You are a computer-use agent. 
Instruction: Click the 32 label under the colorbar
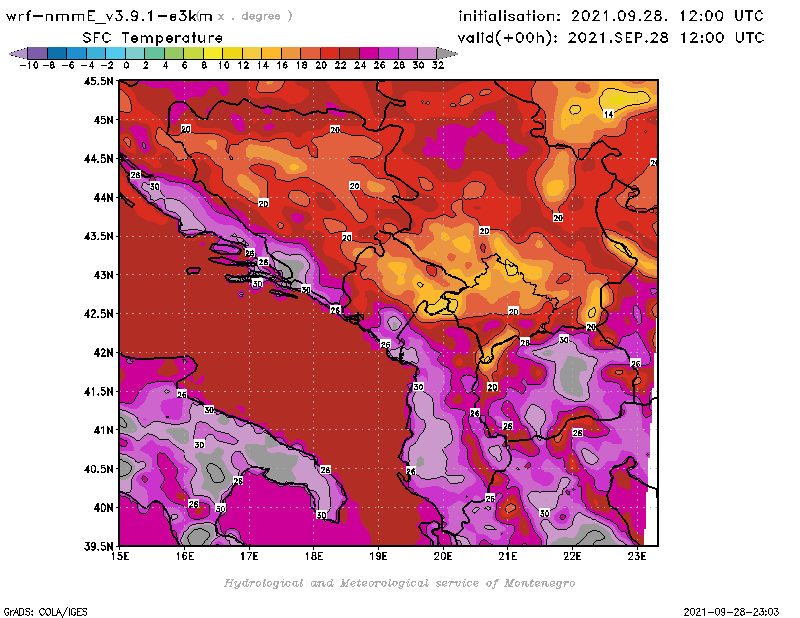coord(438,65)
